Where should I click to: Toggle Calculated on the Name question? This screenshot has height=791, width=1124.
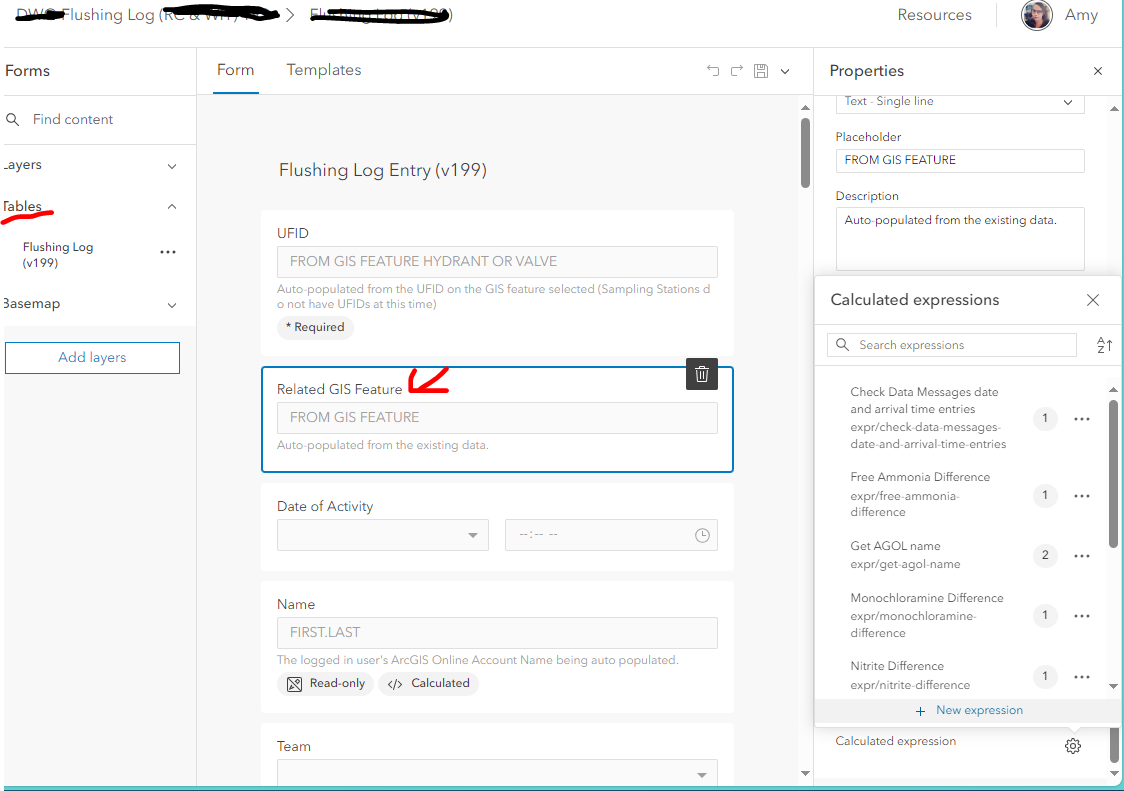(428, 684)
